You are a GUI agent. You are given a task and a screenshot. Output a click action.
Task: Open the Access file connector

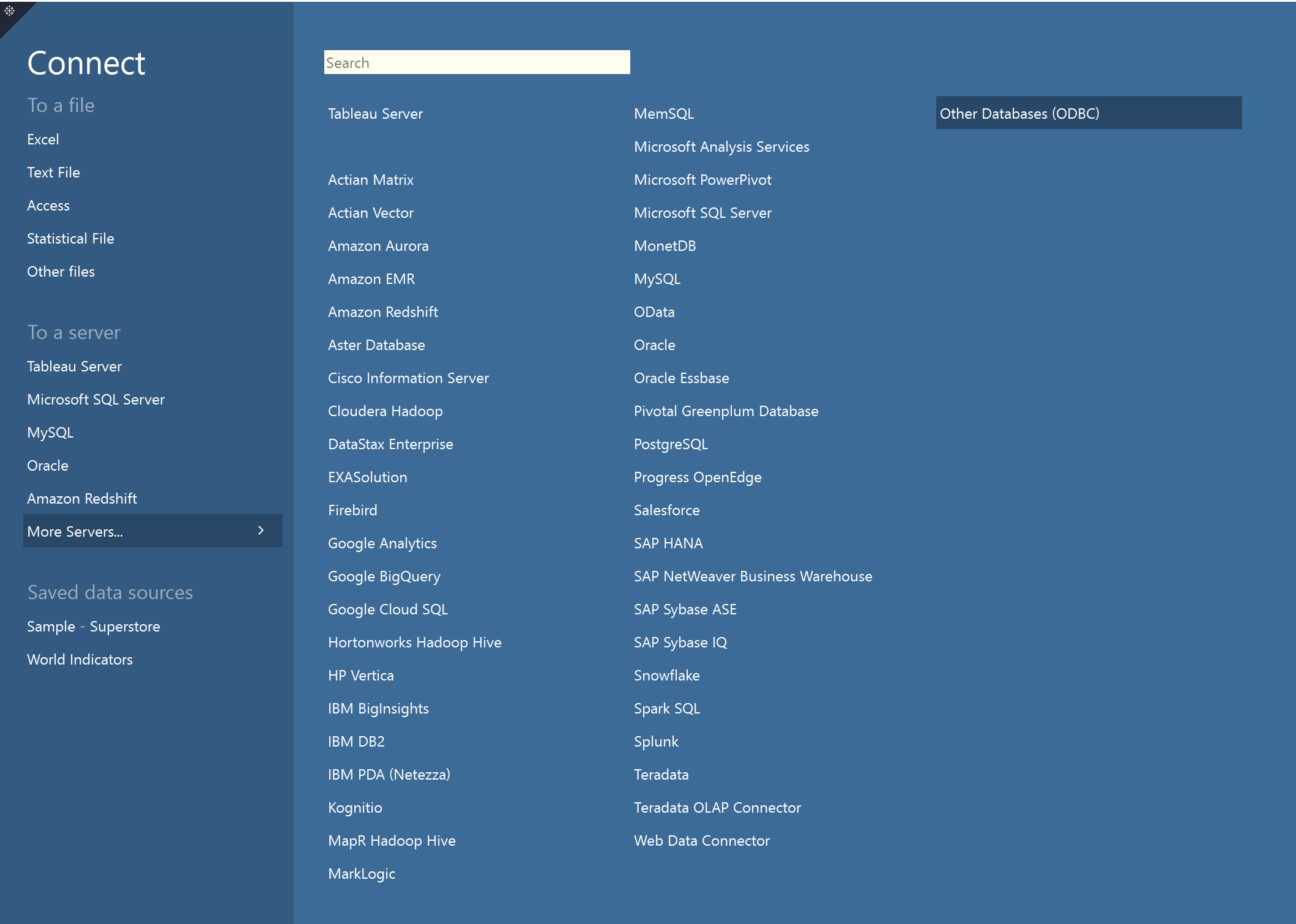[x=48, y=205]
